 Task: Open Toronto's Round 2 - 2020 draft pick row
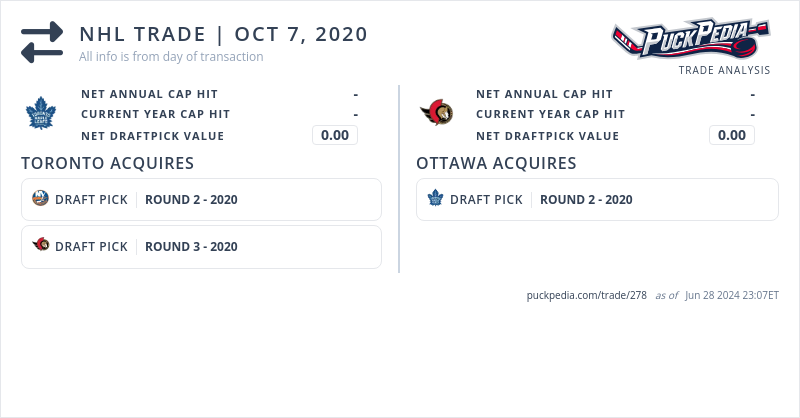[201, 199]
